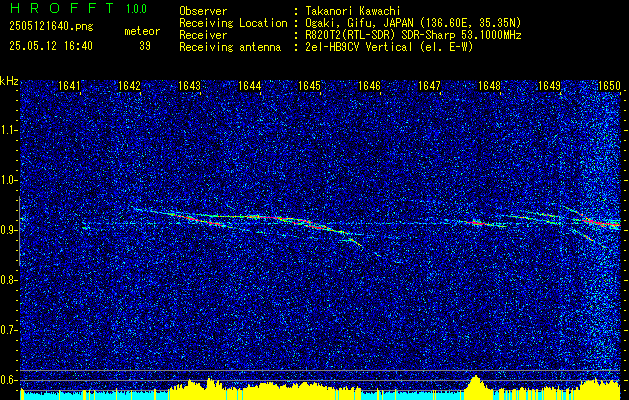Click the meteor label
This screenshot has height=400, width=629.
[142, 31]
